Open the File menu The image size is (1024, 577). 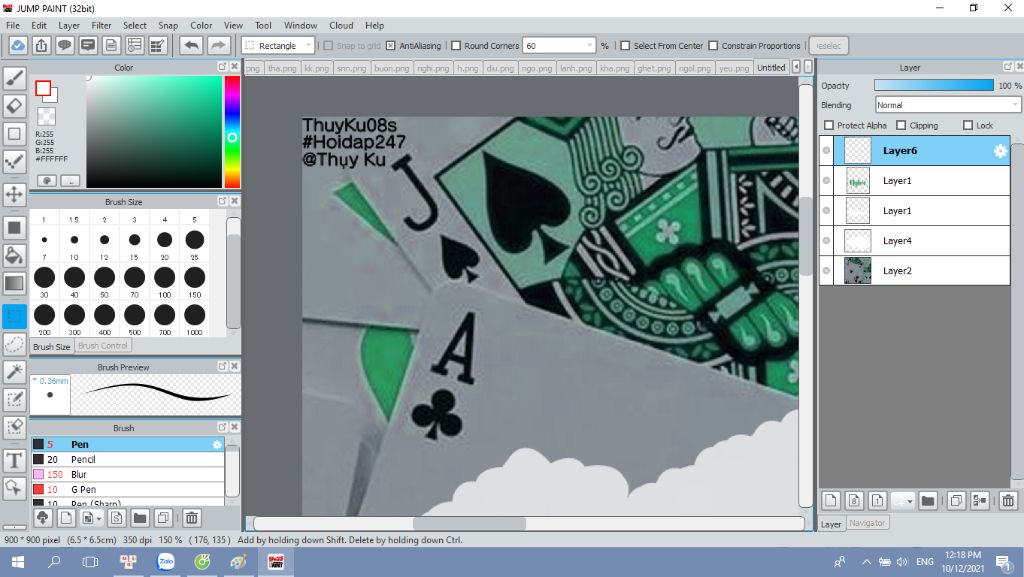(13, 25)
